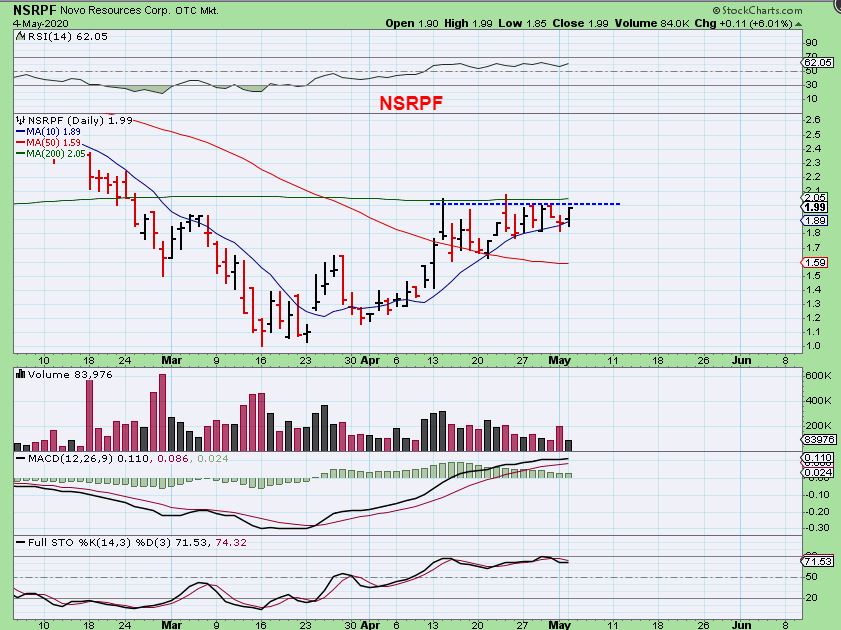
Task: Click the 1.59 MA(50) price axis tag
Action: (x=815, y=263)
